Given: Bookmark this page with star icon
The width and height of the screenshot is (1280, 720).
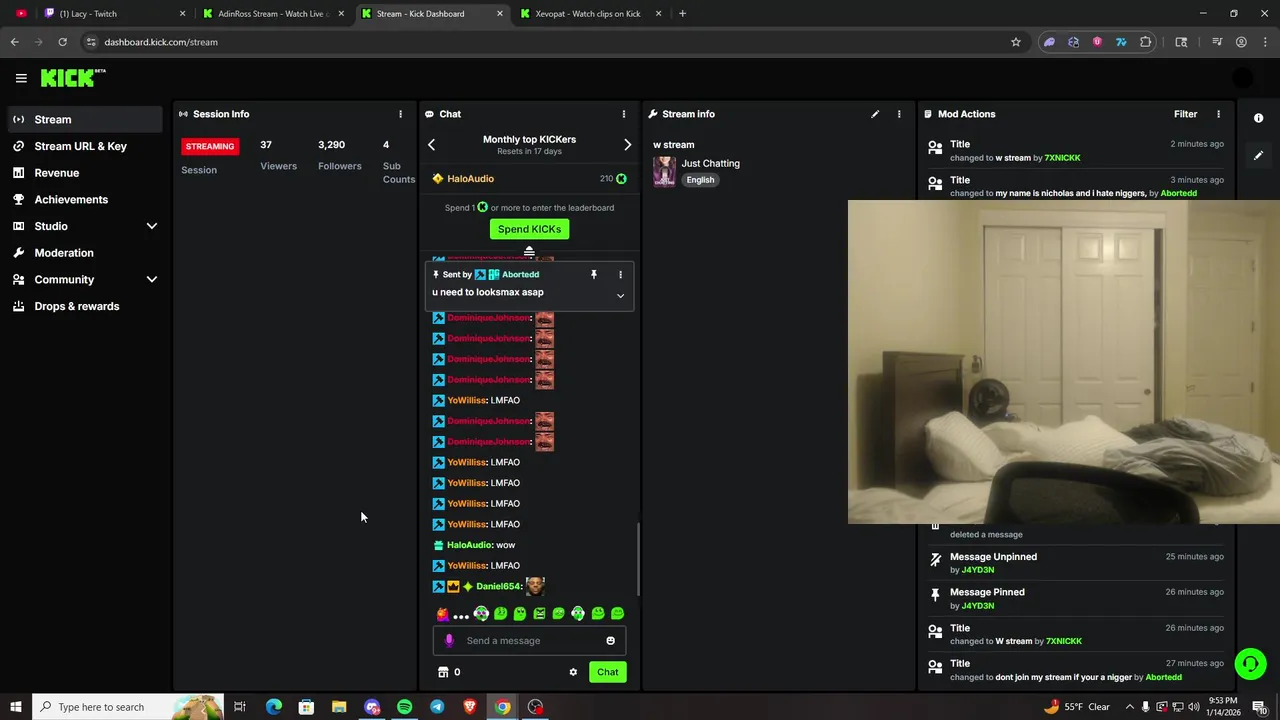Looking at the screenshot, I should (1016, 42).
